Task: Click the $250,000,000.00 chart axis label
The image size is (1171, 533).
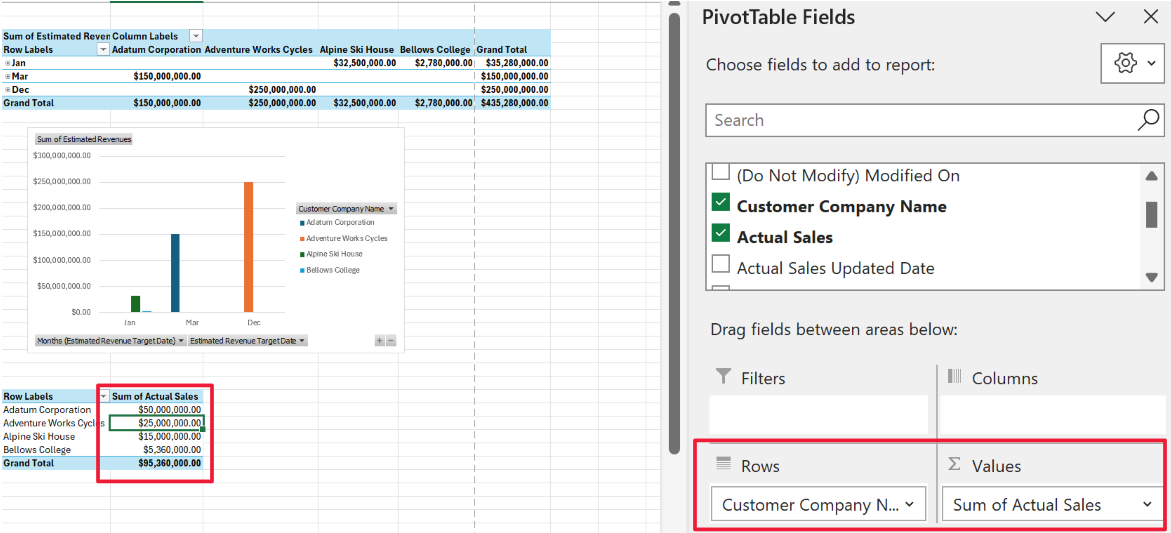Action: click(x=63, y=181)
